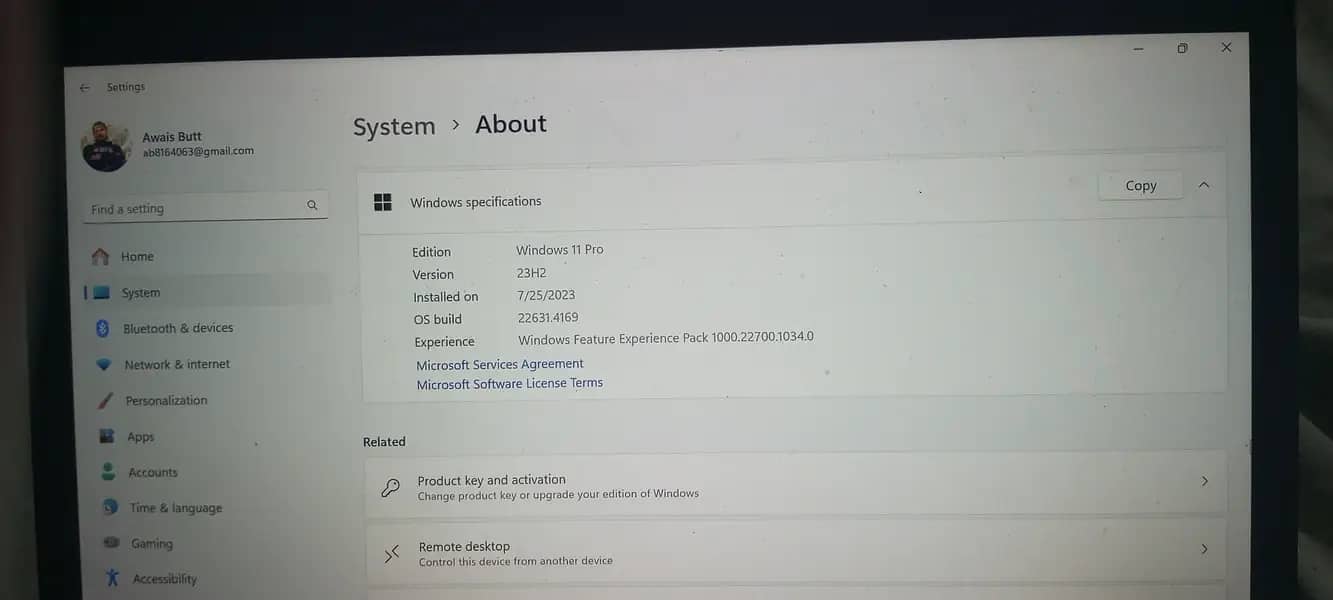Image resolution: width=1333 pixels, height=600 pixels.
Task: Select Time & language in sidebar
Action: [x=175, y=508]
